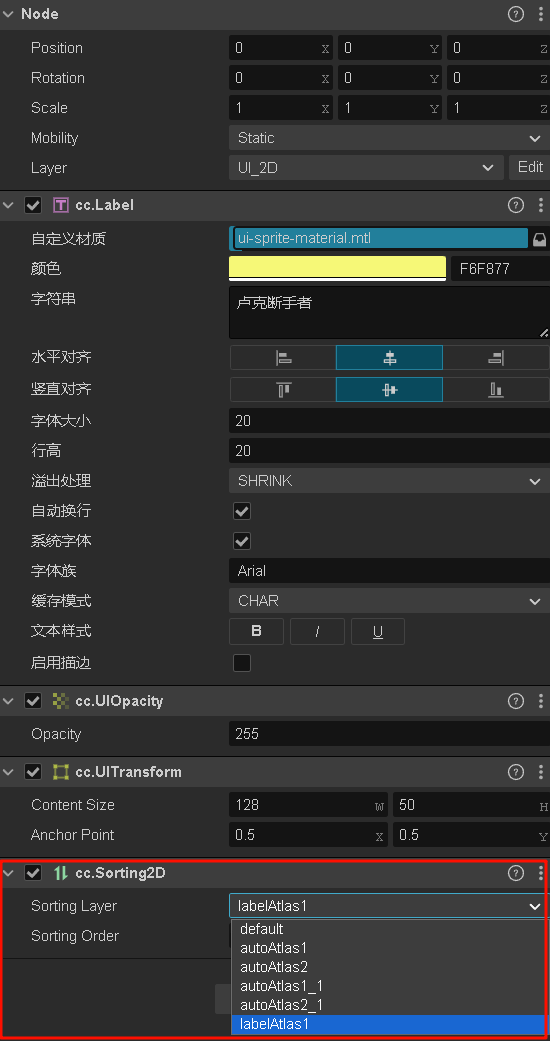
Task: Collapse the cc.UITransform section
Action: [8, 772]
